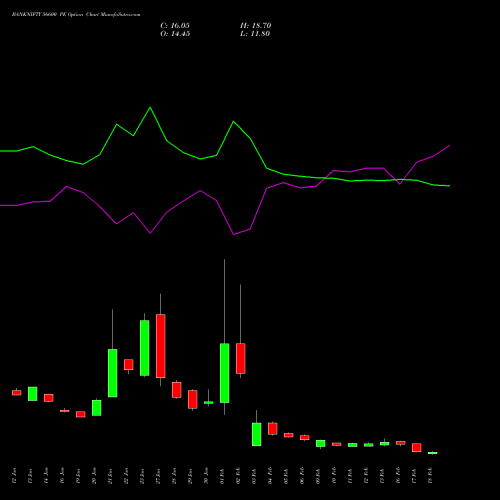This screenshot has height=500, width=500.
Task: Select the open value O: 14.45
Action: pos(175,34)
